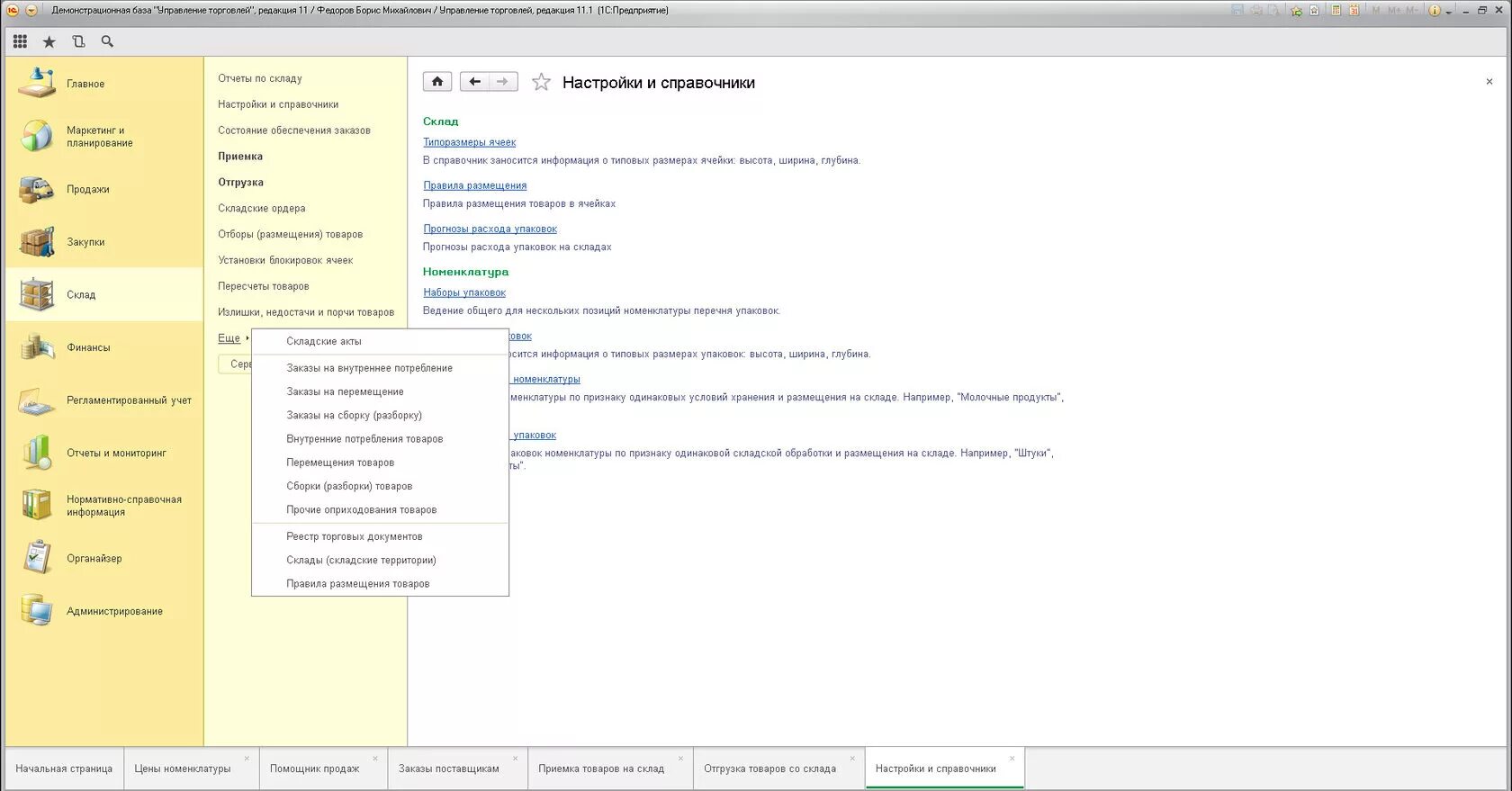Open the calendar icon in title bar
The width and height of the screenshot is (1512, 791).
[1354, 11]
